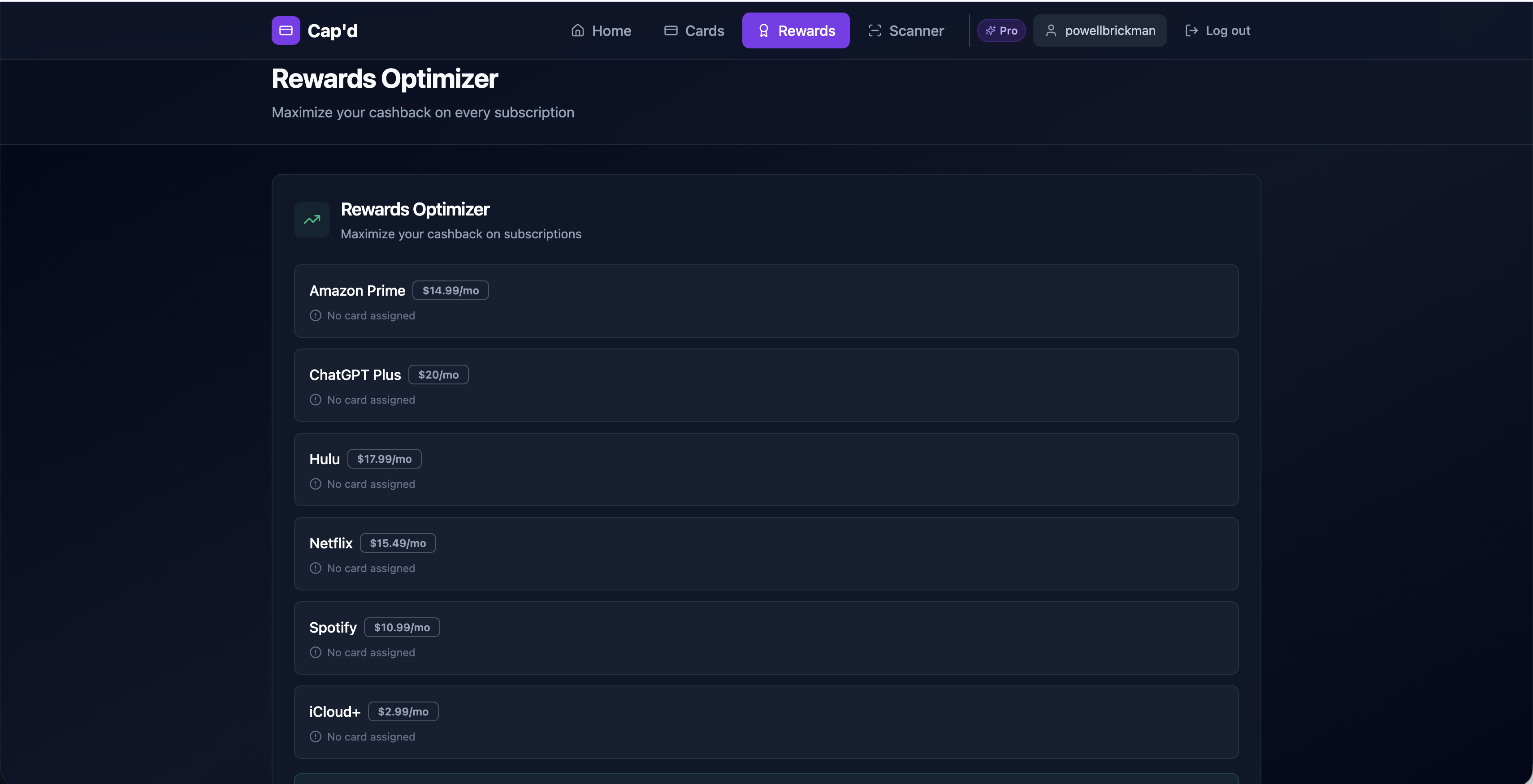
Task: Click the green trending chart icon beside Rewards Optimizer
Action: tap(311, 220)
